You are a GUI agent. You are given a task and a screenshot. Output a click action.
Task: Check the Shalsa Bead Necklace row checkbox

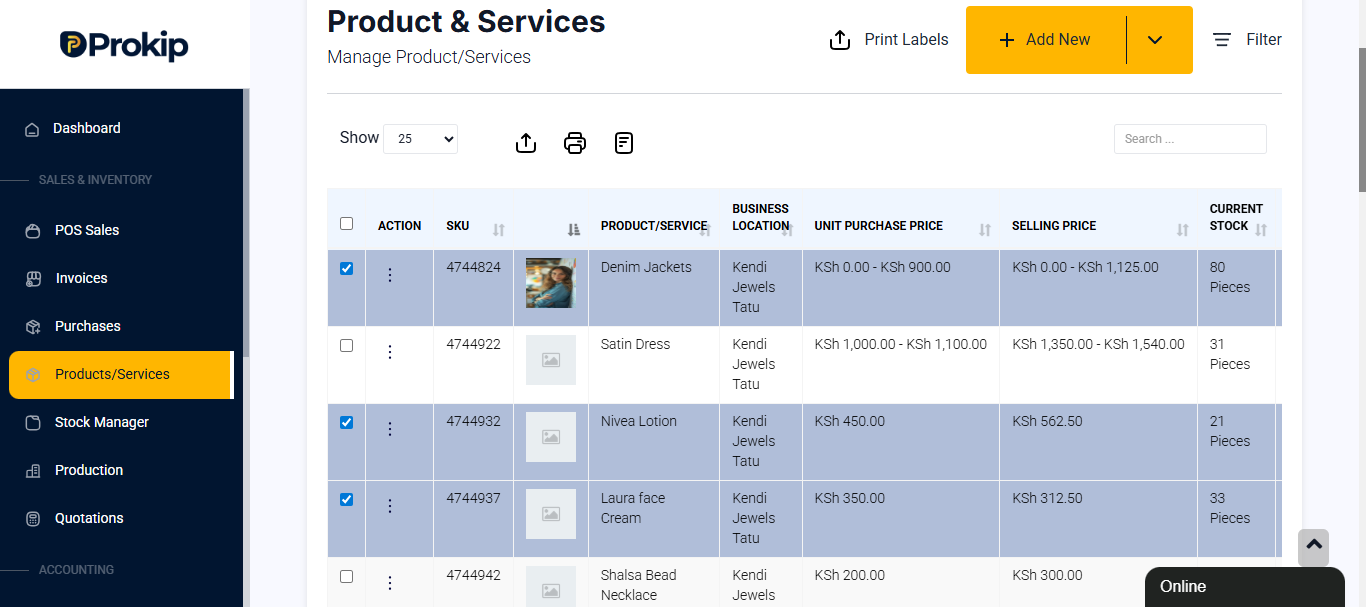[x=347, y=576]
